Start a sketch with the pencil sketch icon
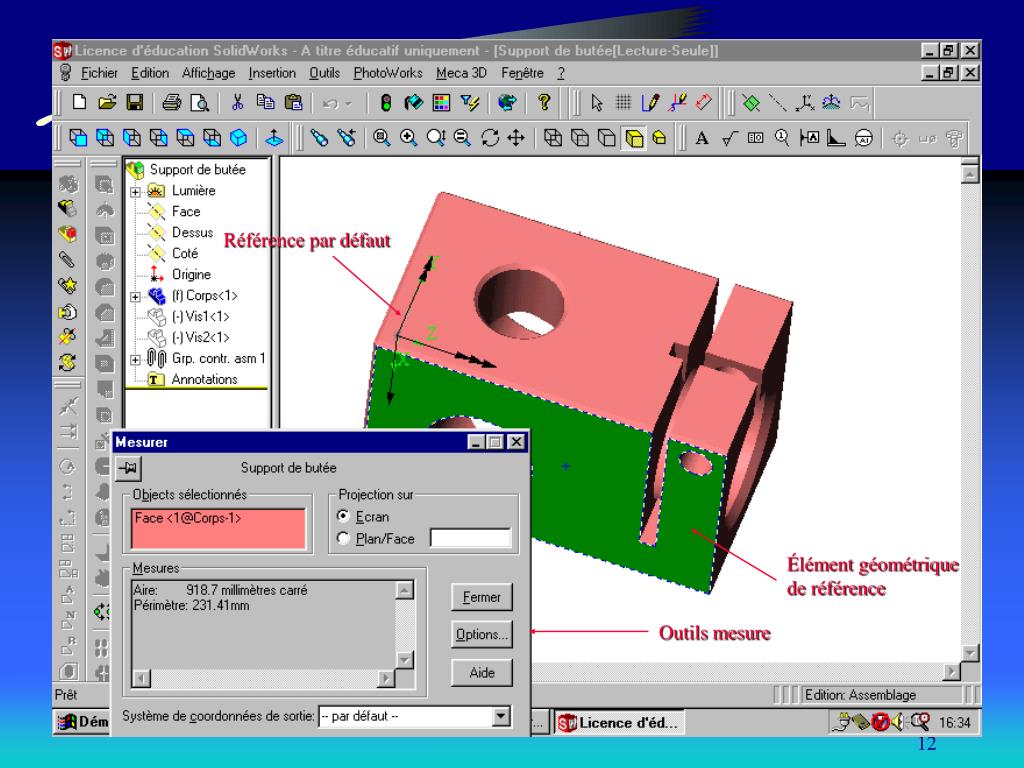Image resolution: width=1024 pixels, height=768 pixels. [x=650, y=103]
